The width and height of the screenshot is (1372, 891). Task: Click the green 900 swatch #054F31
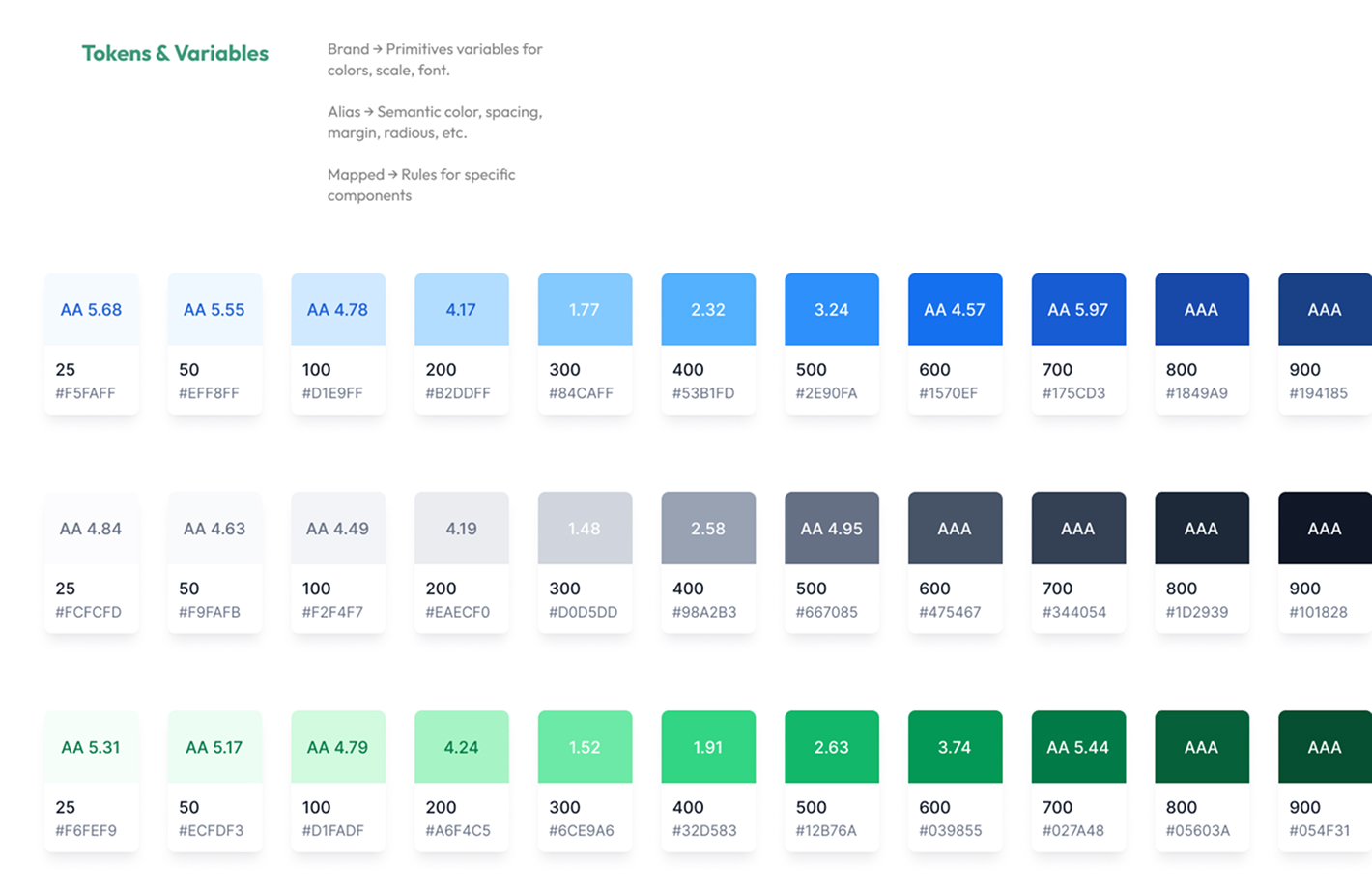1324,747
